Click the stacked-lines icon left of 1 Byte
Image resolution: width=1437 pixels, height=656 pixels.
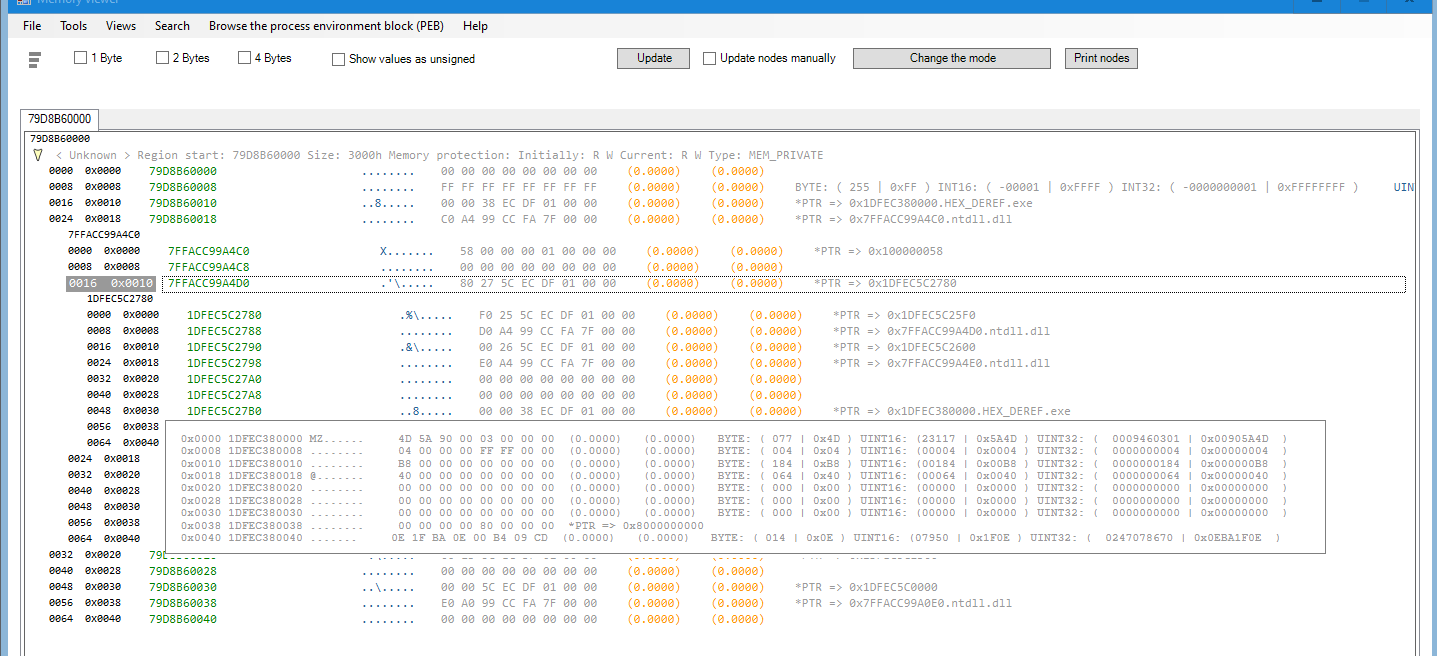tap(34, 60)
